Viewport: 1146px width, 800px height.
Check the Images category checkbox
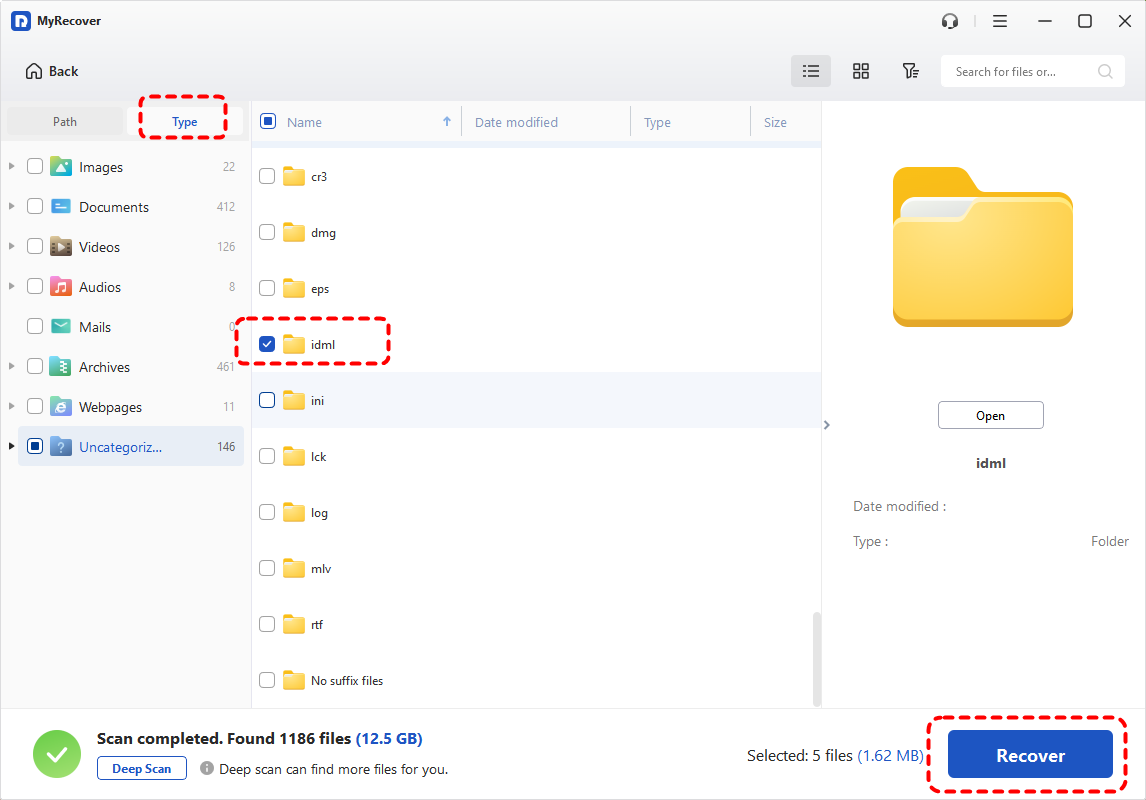(x=35, y=167)
